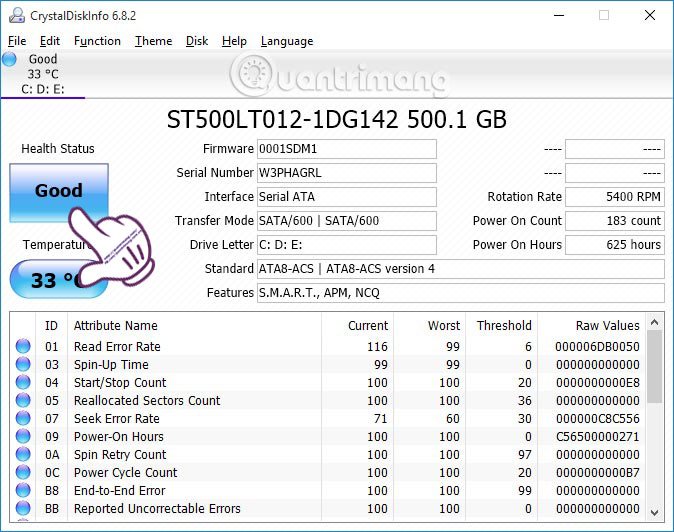
Task: Click the Good health status button
Action: tap(59, 193)
